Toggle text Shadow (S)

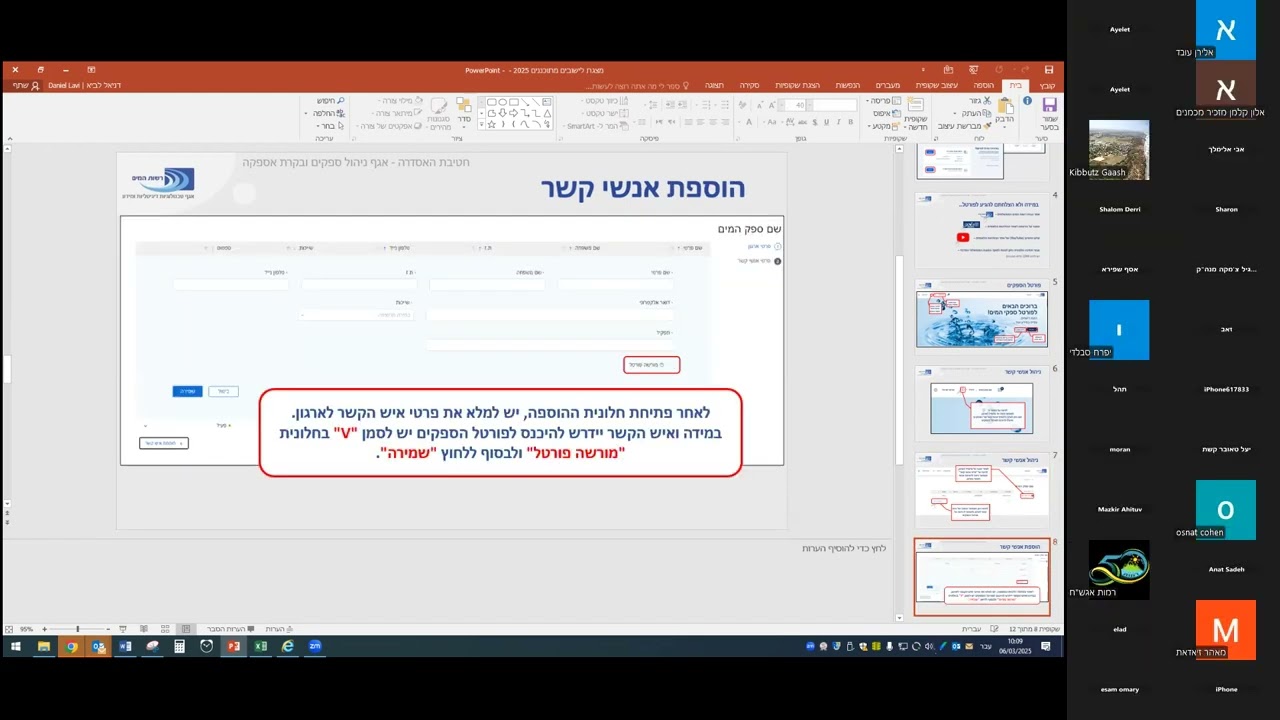(814, 122)
